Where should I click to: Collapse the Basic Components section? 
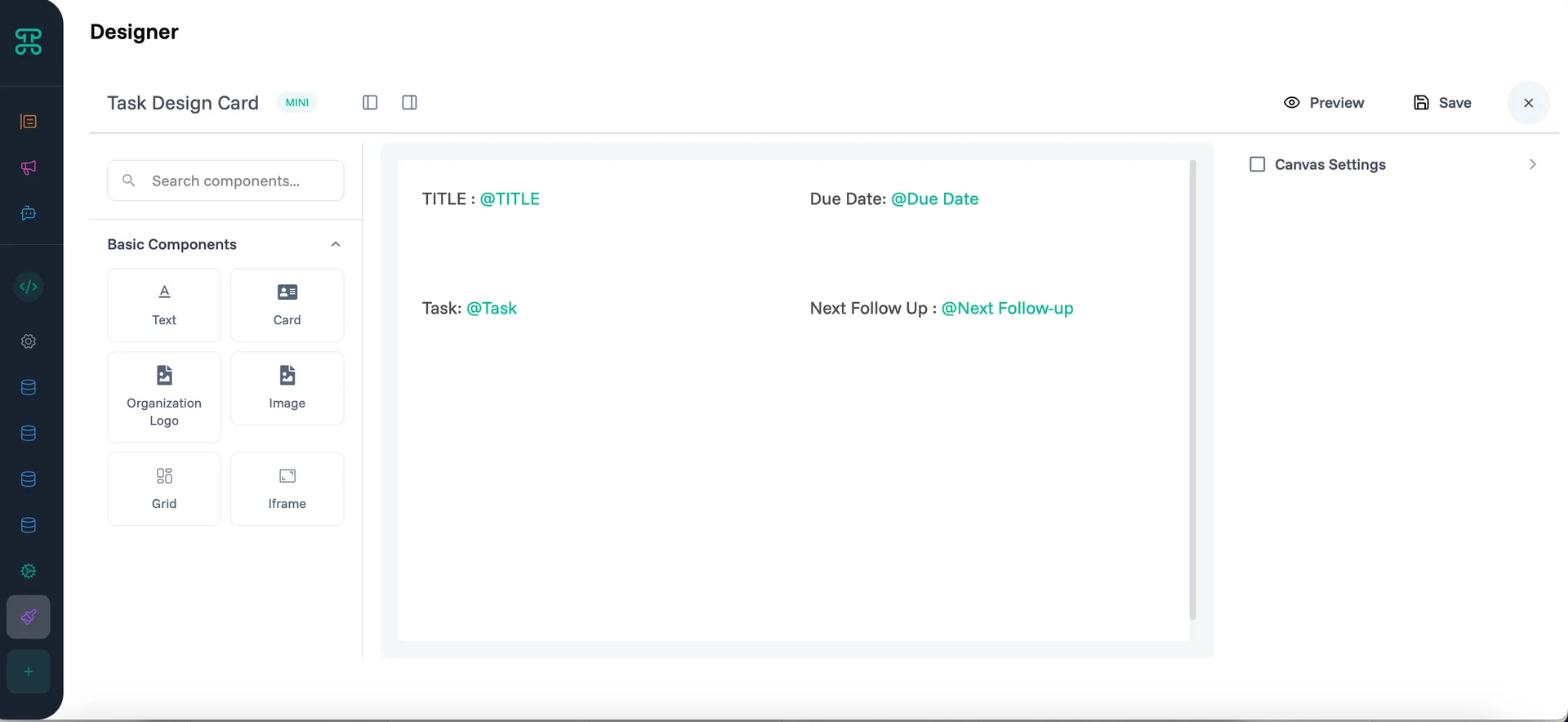pos(335,244)
